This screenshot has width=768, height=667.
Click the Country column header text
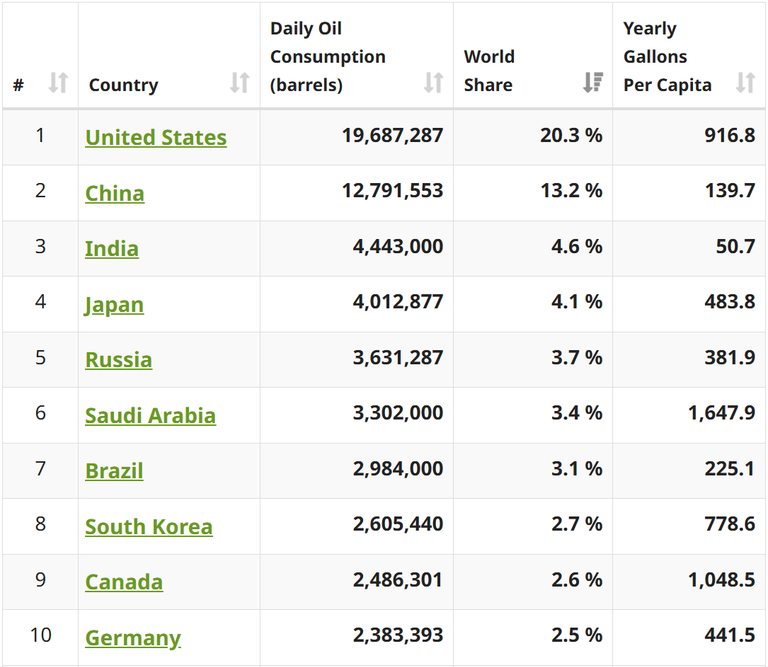tap(123, 85)
